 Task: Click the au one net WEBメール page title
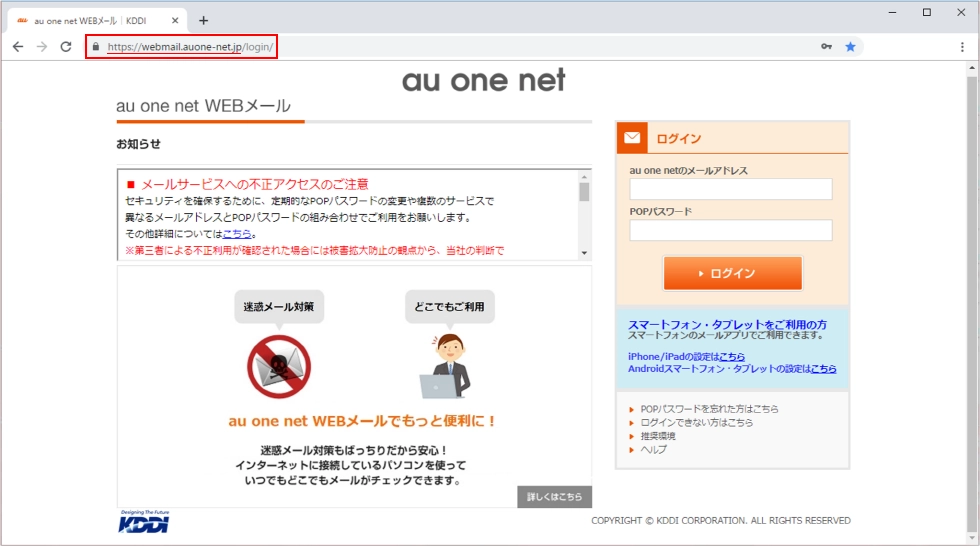(x=203, y=106)
